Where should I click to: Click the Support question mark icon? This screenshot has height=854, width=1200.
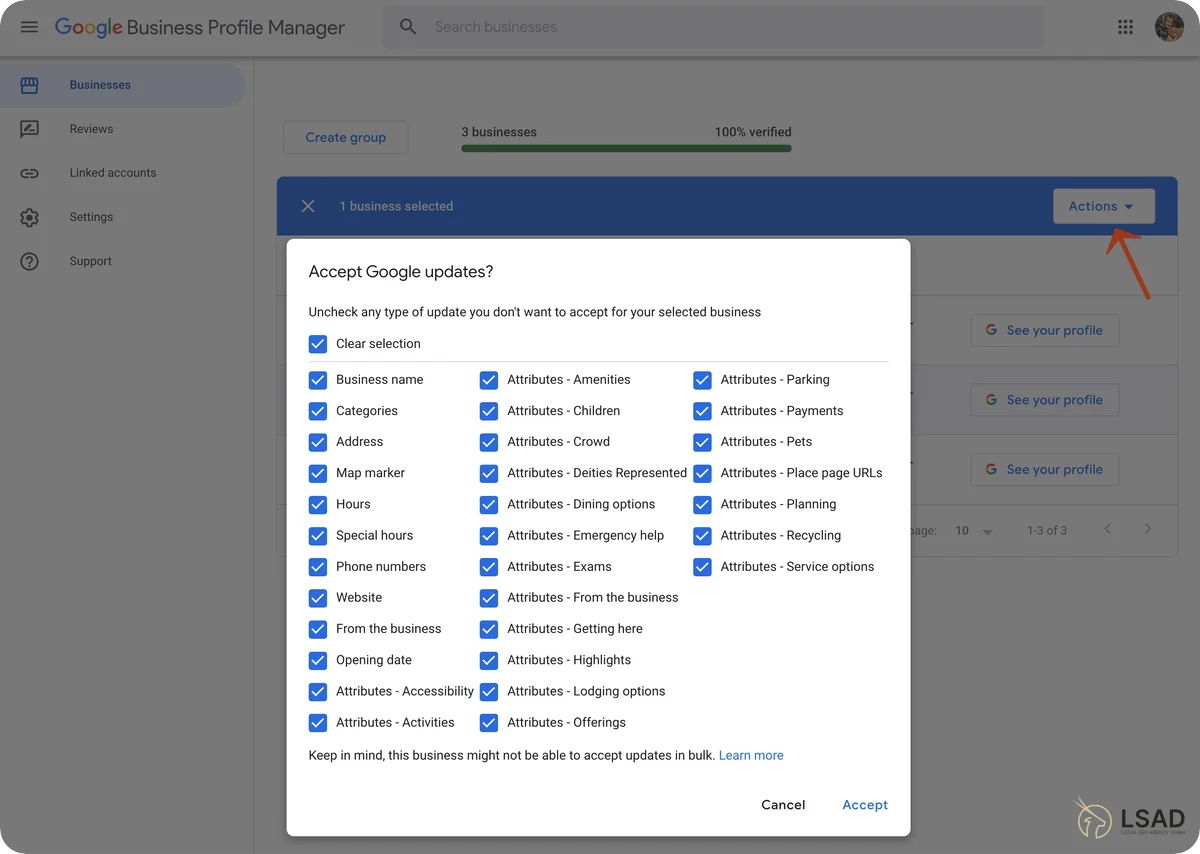coord(29,261)
